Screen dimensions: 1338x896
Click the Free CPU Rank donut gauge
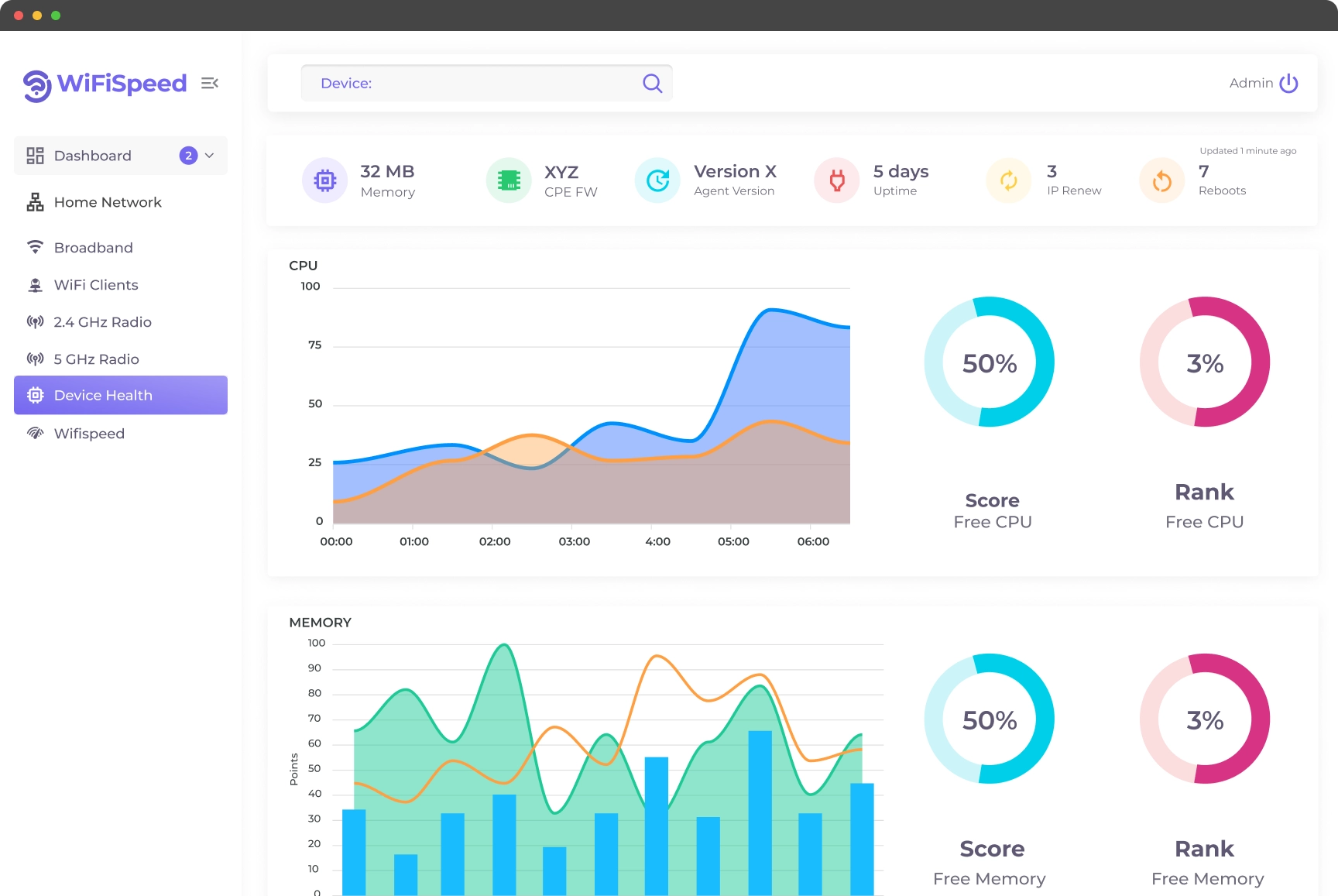coord(1205,362)
